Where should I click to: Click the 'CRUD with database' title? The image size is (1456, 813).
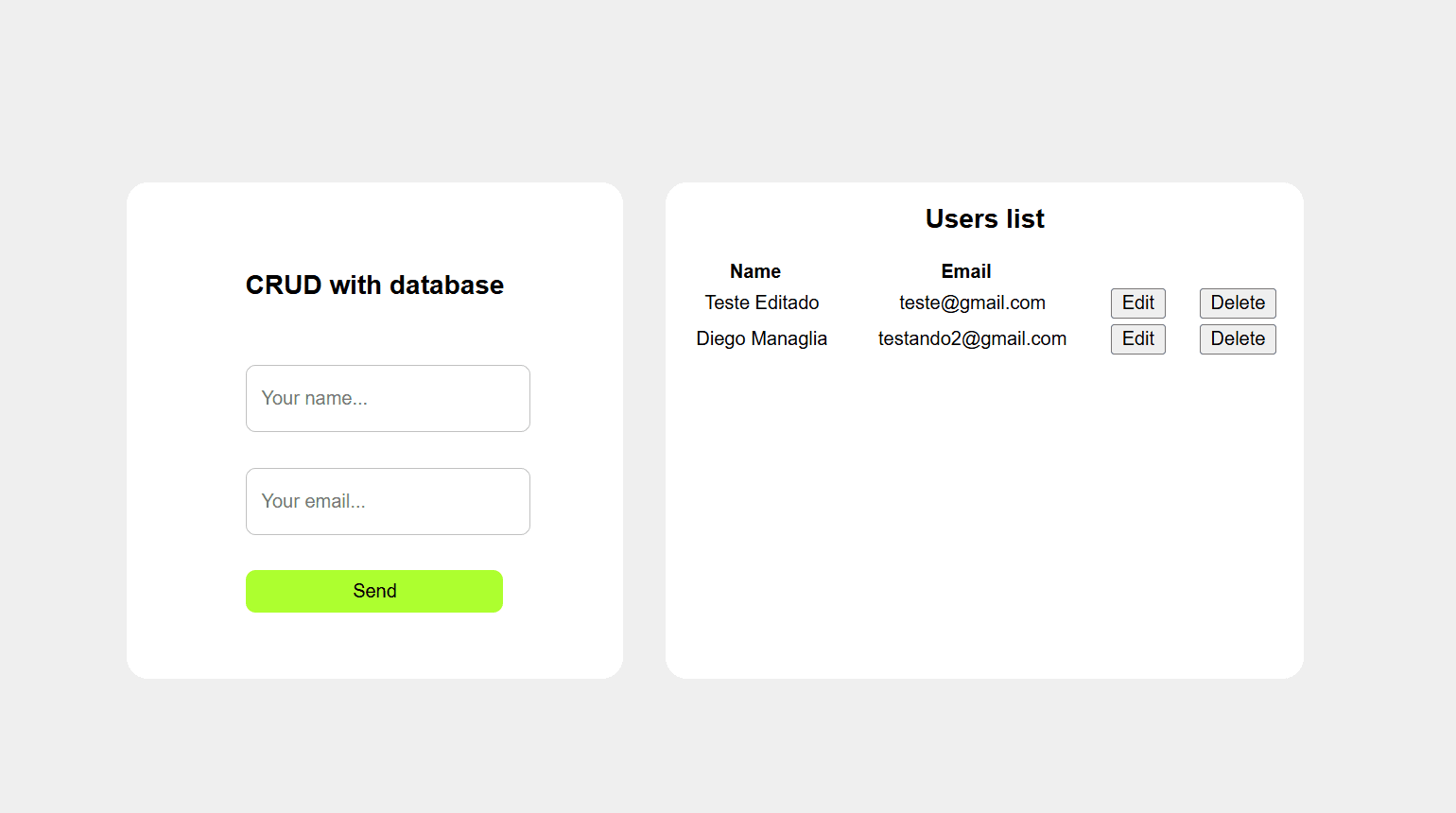point(374,285)
